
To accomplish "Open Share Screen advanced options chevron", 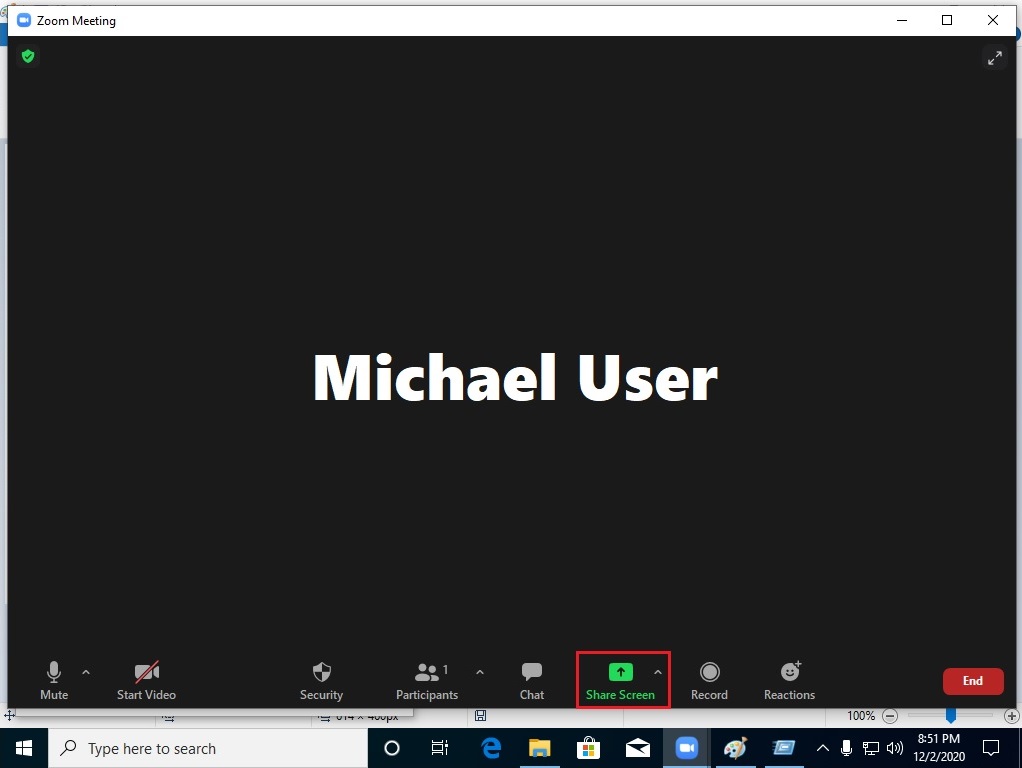I will [x=657, y=672].
